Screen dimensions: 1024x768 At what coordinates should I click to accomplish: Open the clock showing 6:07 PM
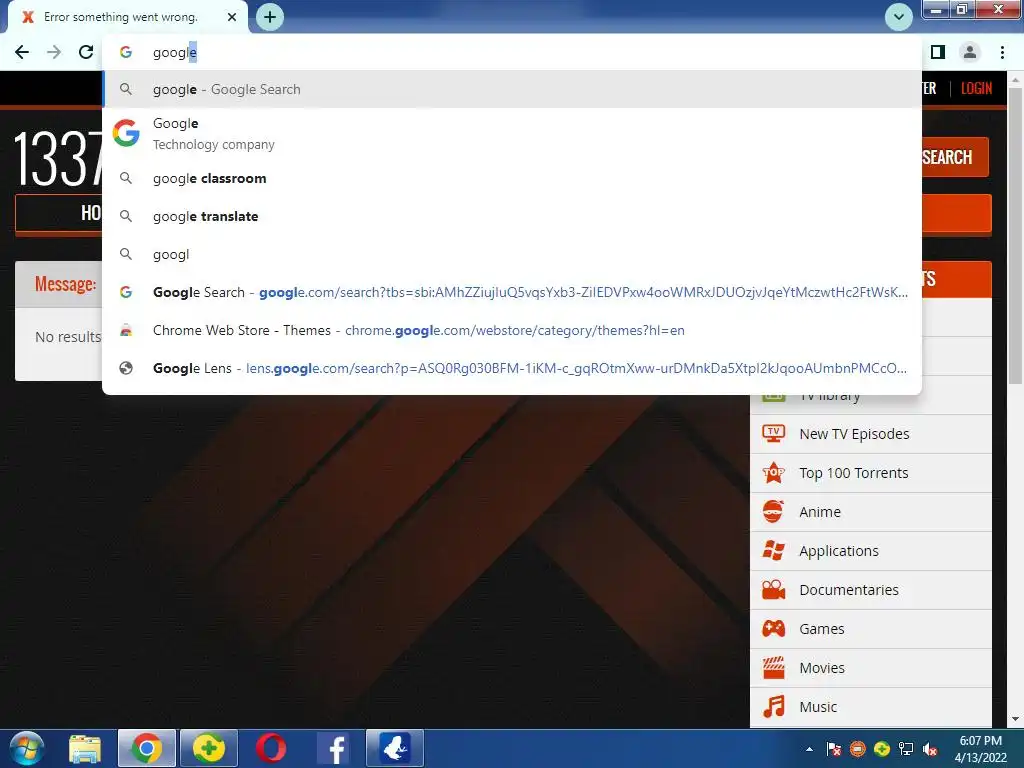click(980, 748)
